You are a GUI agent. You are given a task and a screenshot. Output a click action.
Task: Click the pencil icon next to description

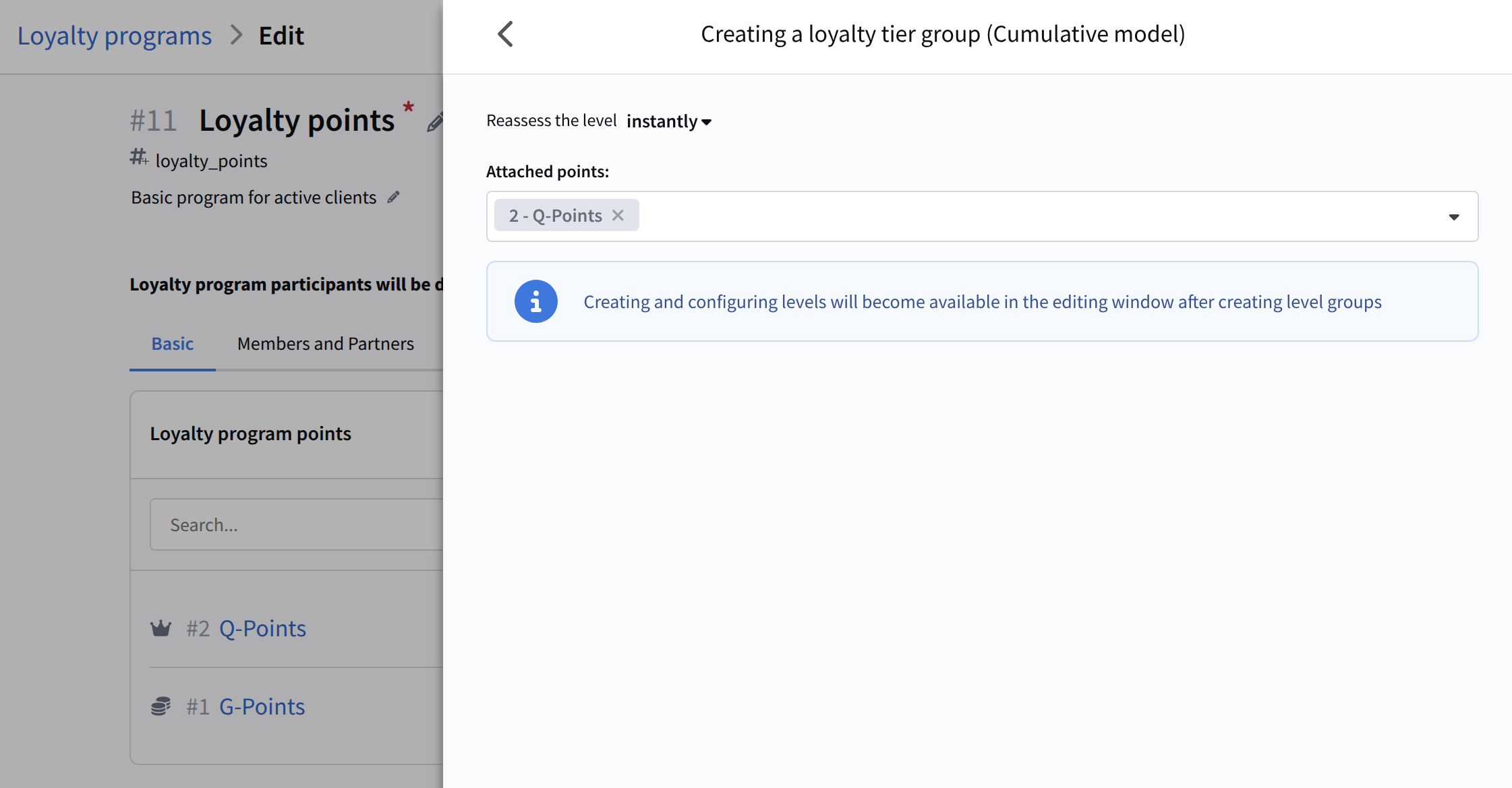(394, 197)
